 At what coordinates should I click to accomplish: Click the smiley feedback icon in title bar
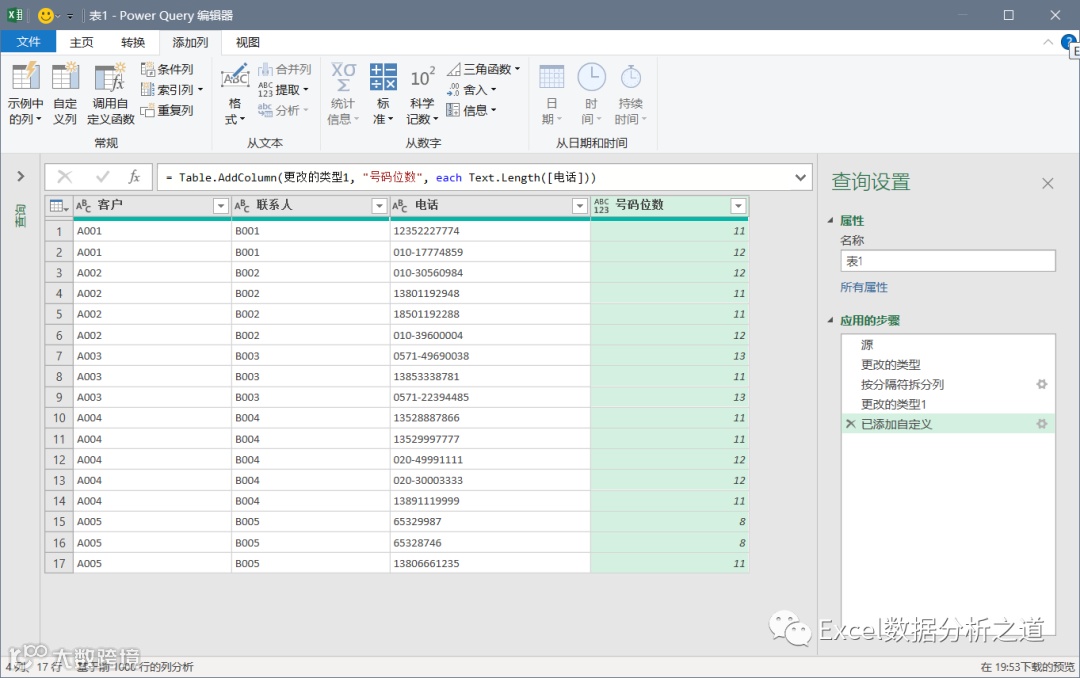coord(45,15)
